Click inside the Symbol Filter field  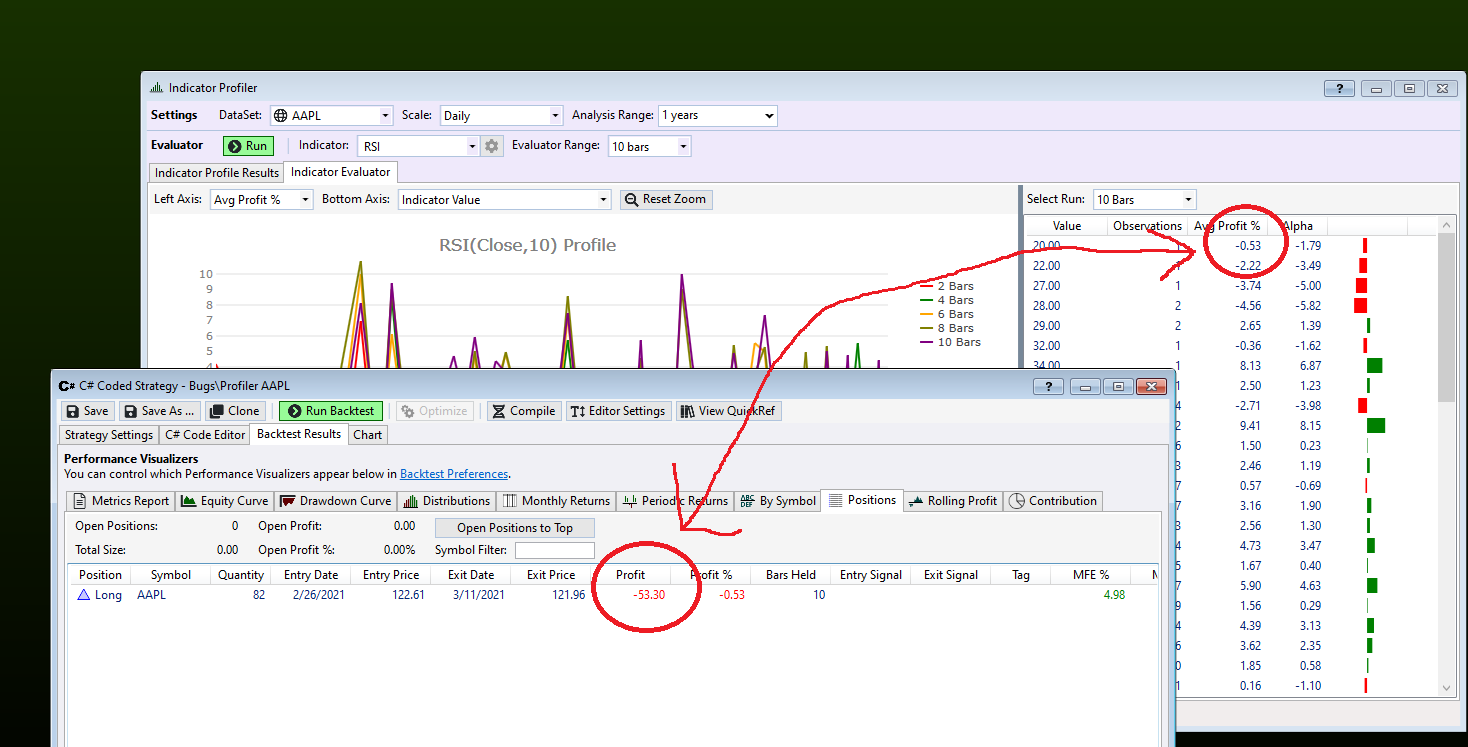pyautogui.click(x=554, y=549)
